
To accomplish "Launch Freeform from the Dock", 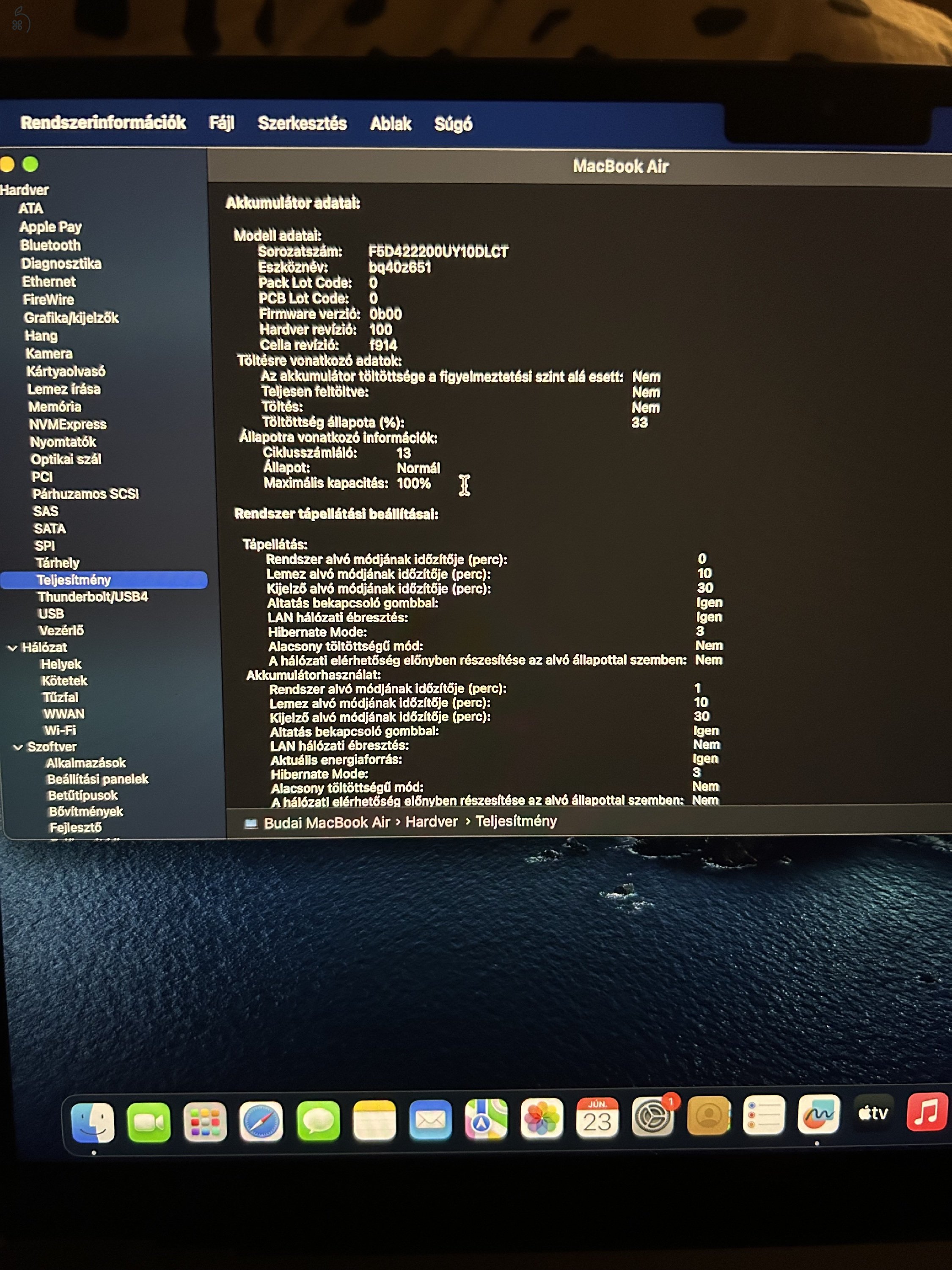I will coord(819,1114).
